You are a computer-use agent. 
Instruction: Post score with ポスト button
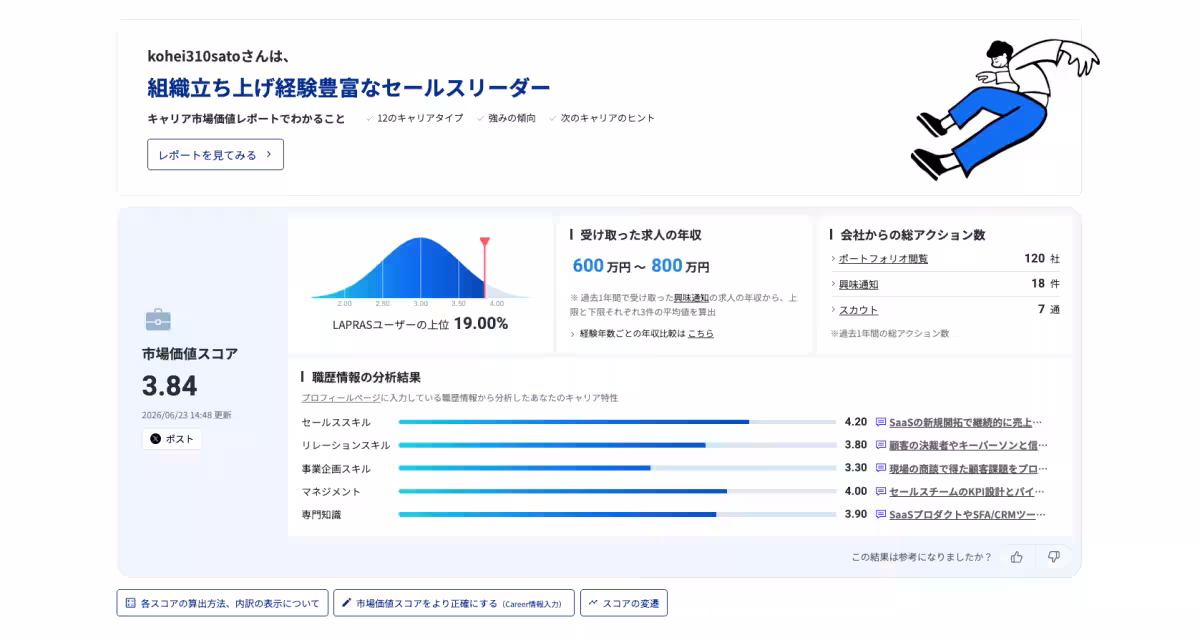pyautogui.click(x=171, y=439)
